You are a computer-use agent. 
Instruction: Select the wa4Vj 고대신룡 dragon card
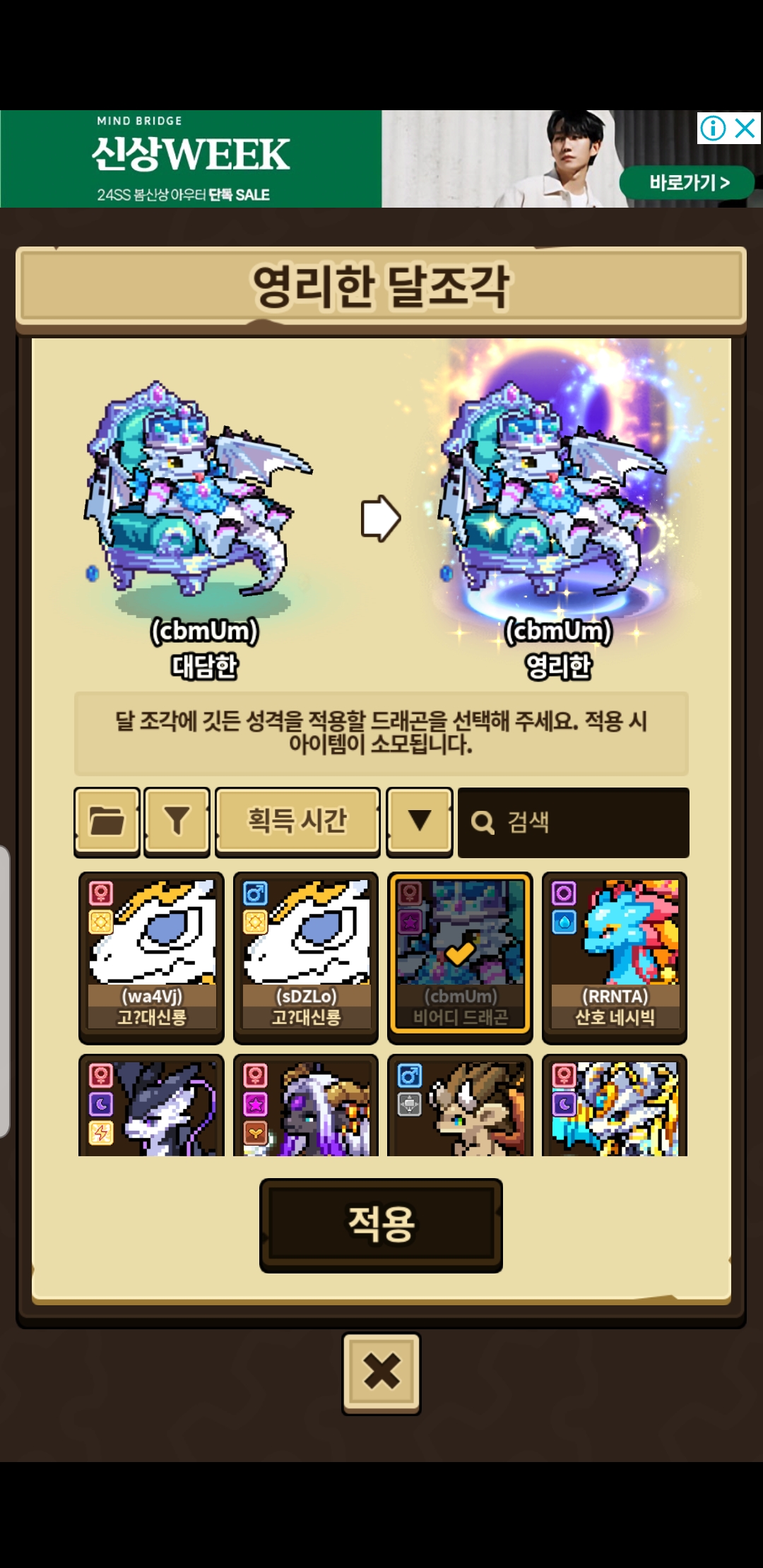click(x=151, y=958)
